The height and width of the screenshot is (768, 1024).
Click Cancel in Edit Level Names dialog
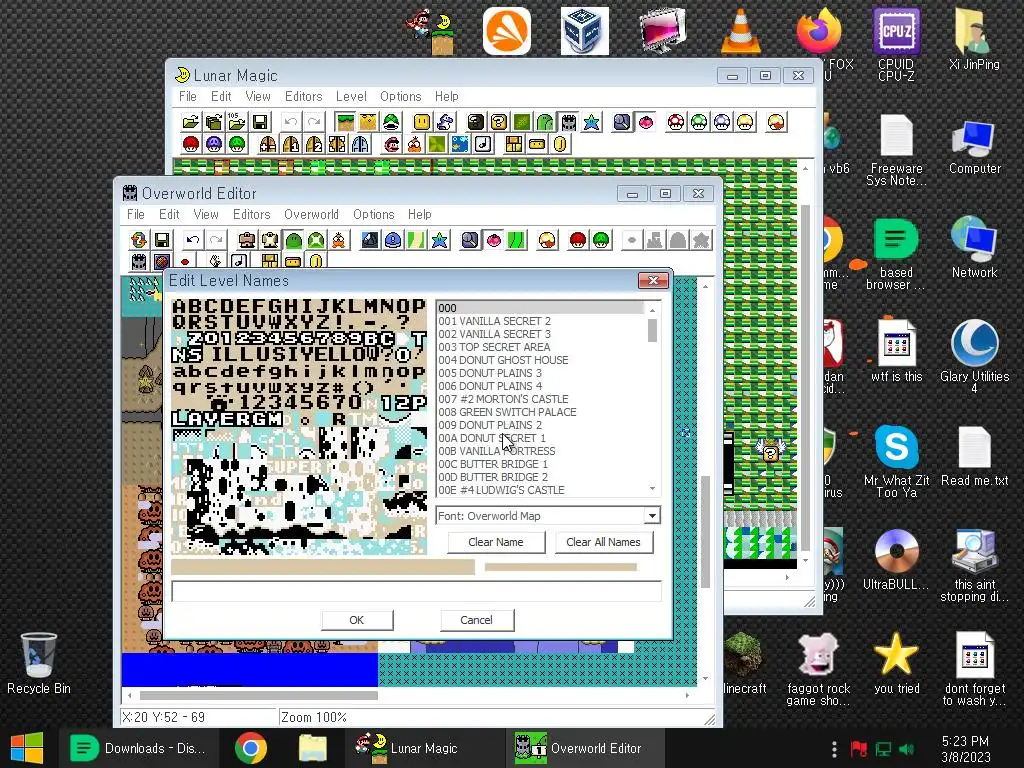(476, 620)
